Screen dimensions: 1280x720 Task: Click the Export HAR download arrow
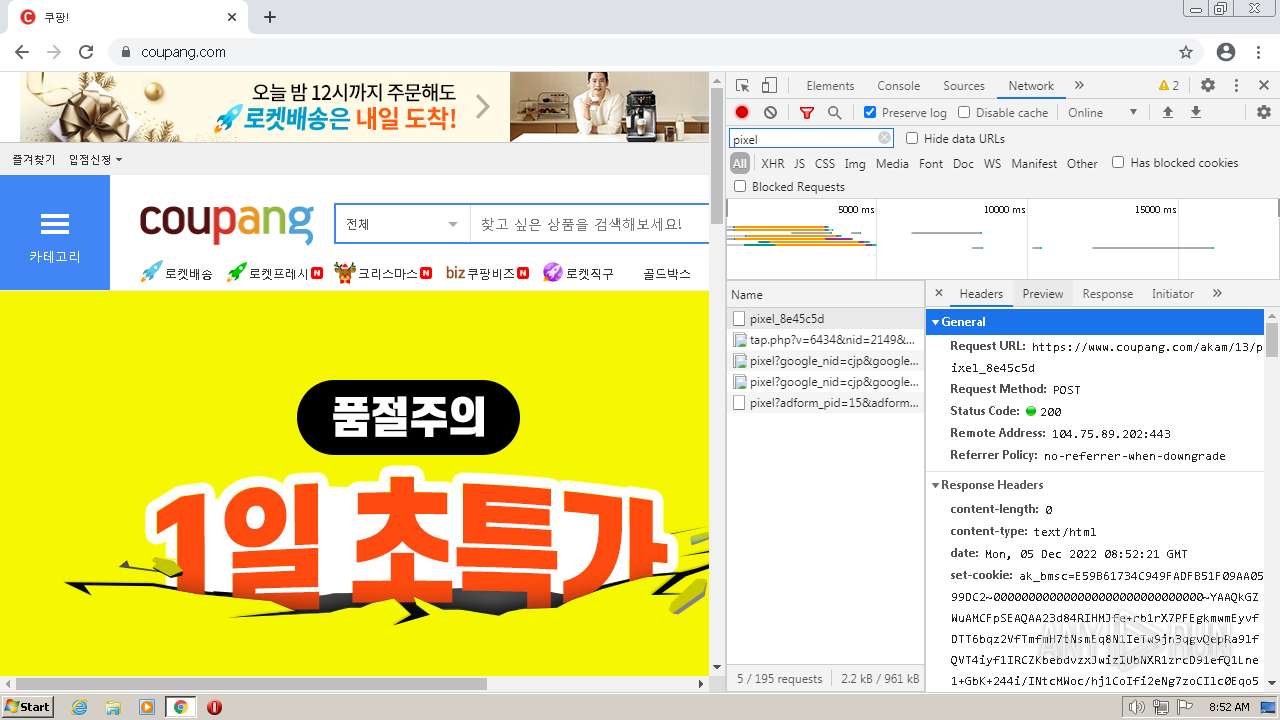point(1195,113)
